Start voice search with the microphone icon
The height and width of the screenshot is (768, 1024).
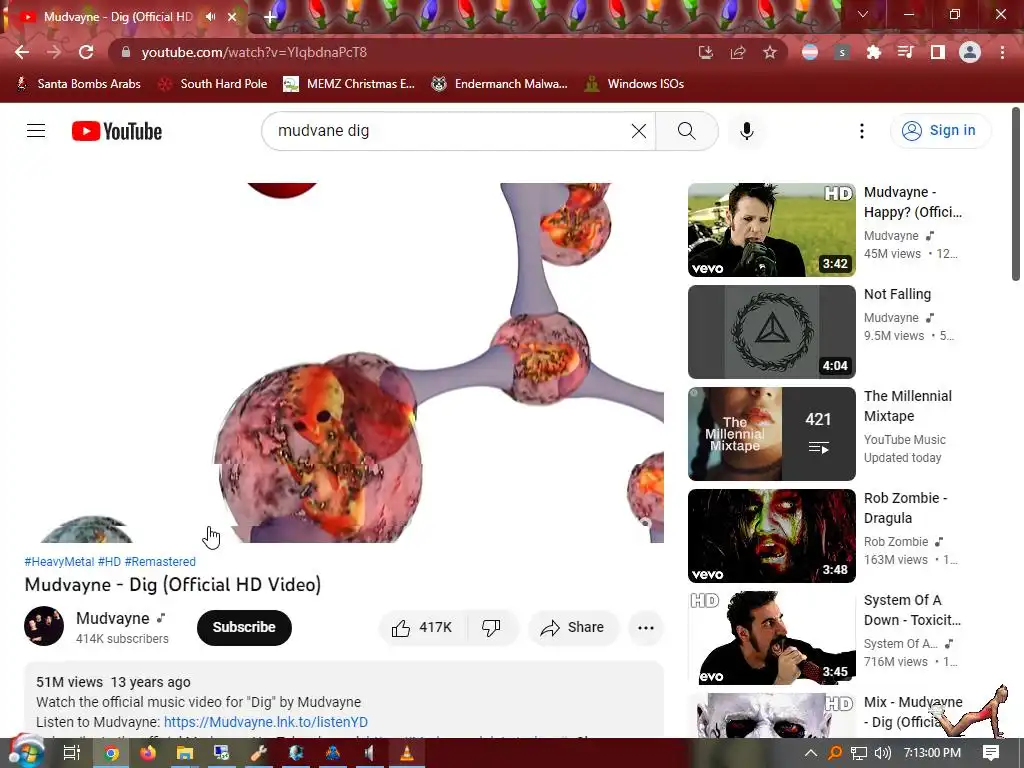746,131
